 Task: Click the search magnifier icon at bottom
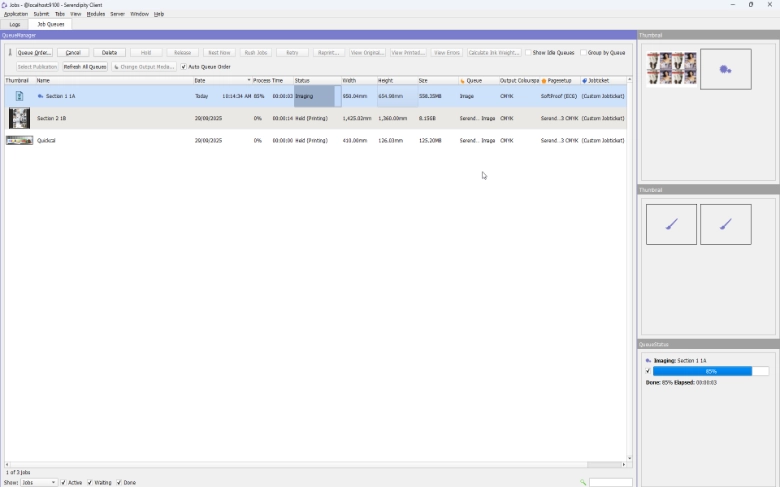(x=583, y=482)
